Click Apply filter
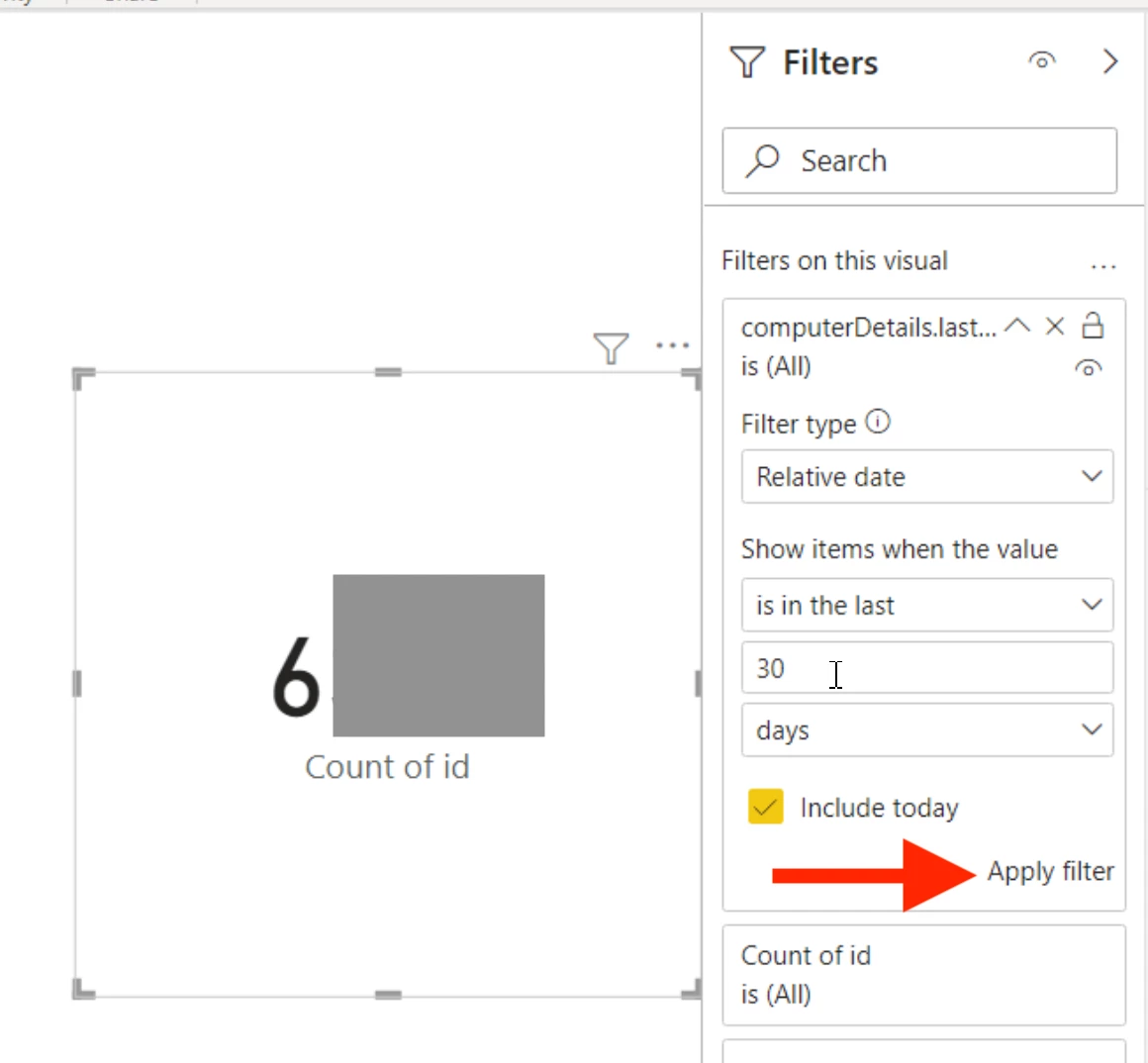1148x1063 pixels. (x=1050, y=871)
